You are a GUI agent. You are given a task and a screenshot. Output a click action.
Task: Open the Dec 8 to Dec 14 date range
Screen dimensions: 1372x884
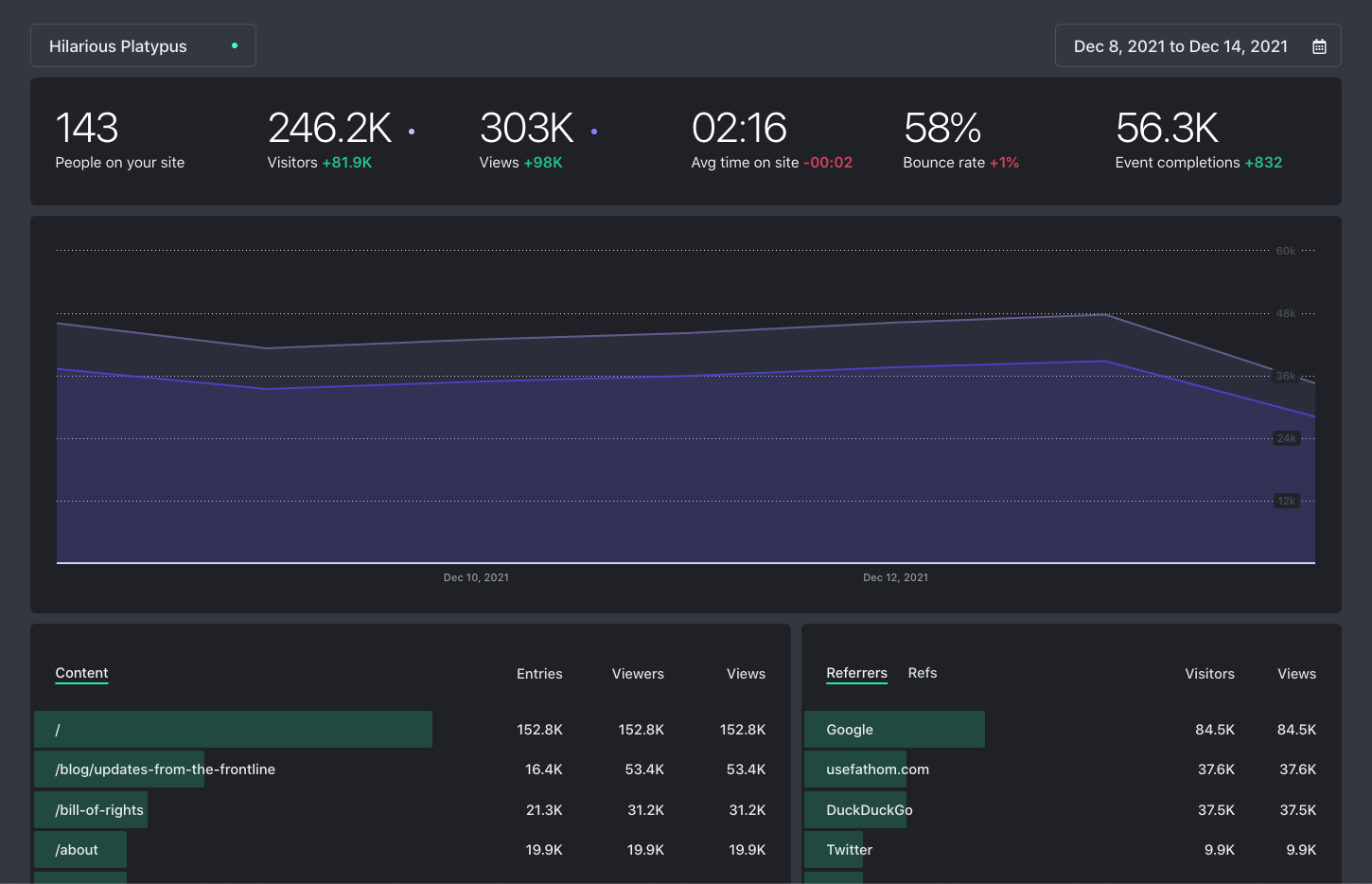1180,46
